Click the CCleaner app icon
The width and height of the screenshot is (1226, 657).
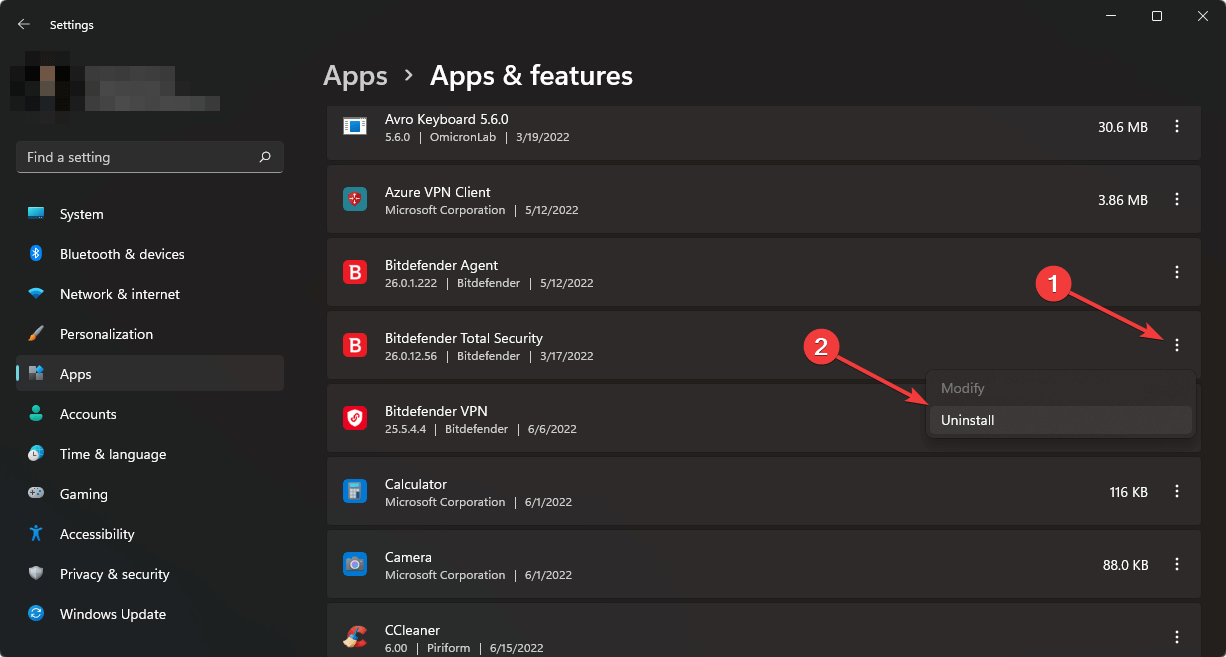(355, 635)
